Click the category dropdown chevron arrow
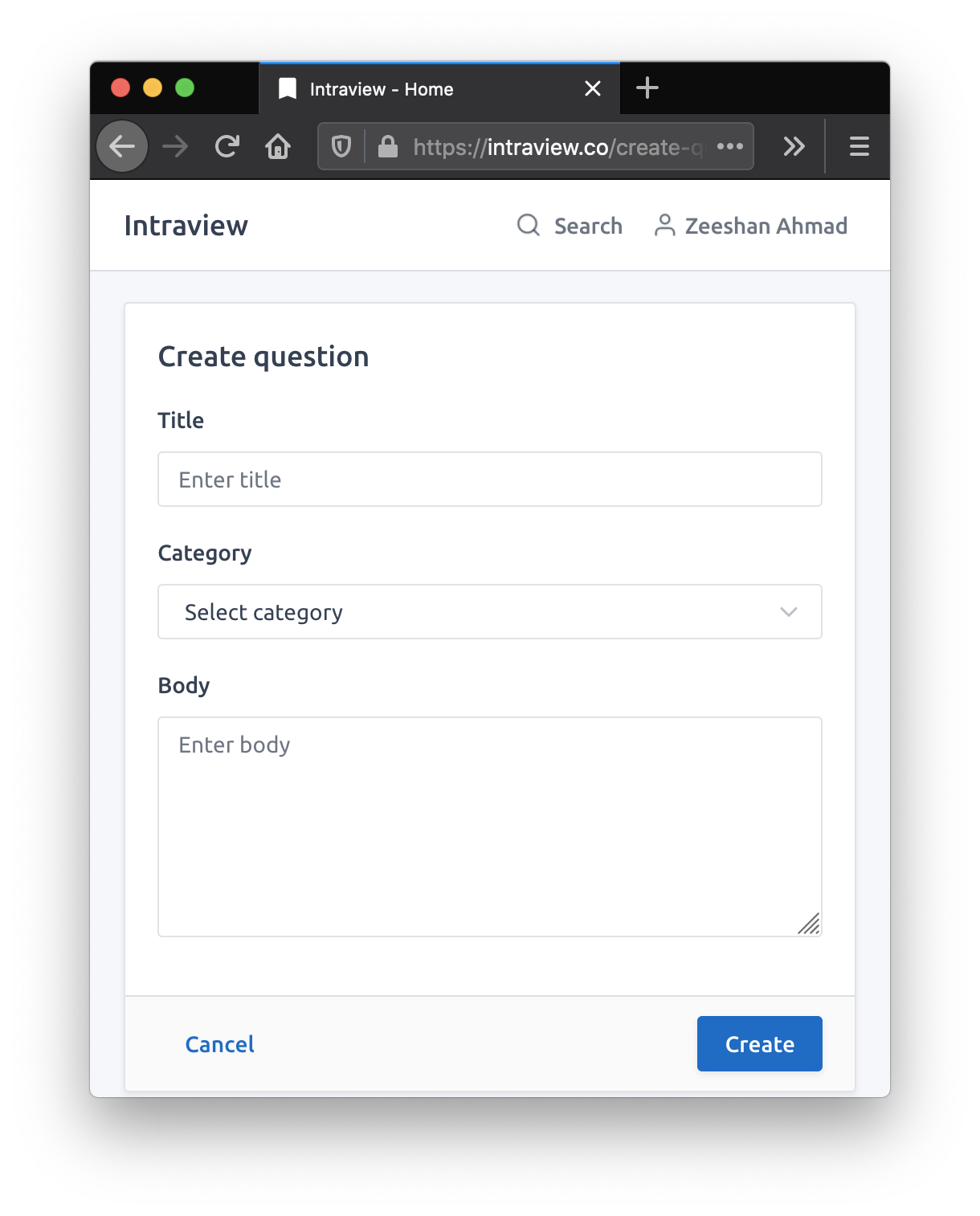Image resolution: width=980 pixels, height=1216 pixels. 788,611
